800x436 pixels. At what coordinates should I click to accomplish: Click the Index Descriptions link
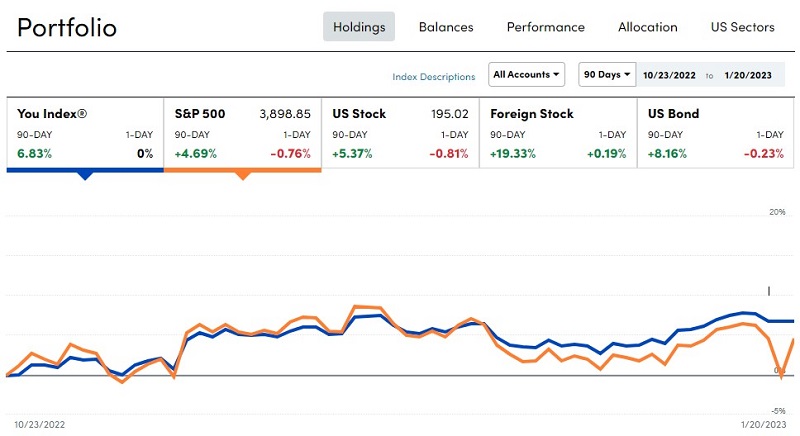tap(434, 76)
